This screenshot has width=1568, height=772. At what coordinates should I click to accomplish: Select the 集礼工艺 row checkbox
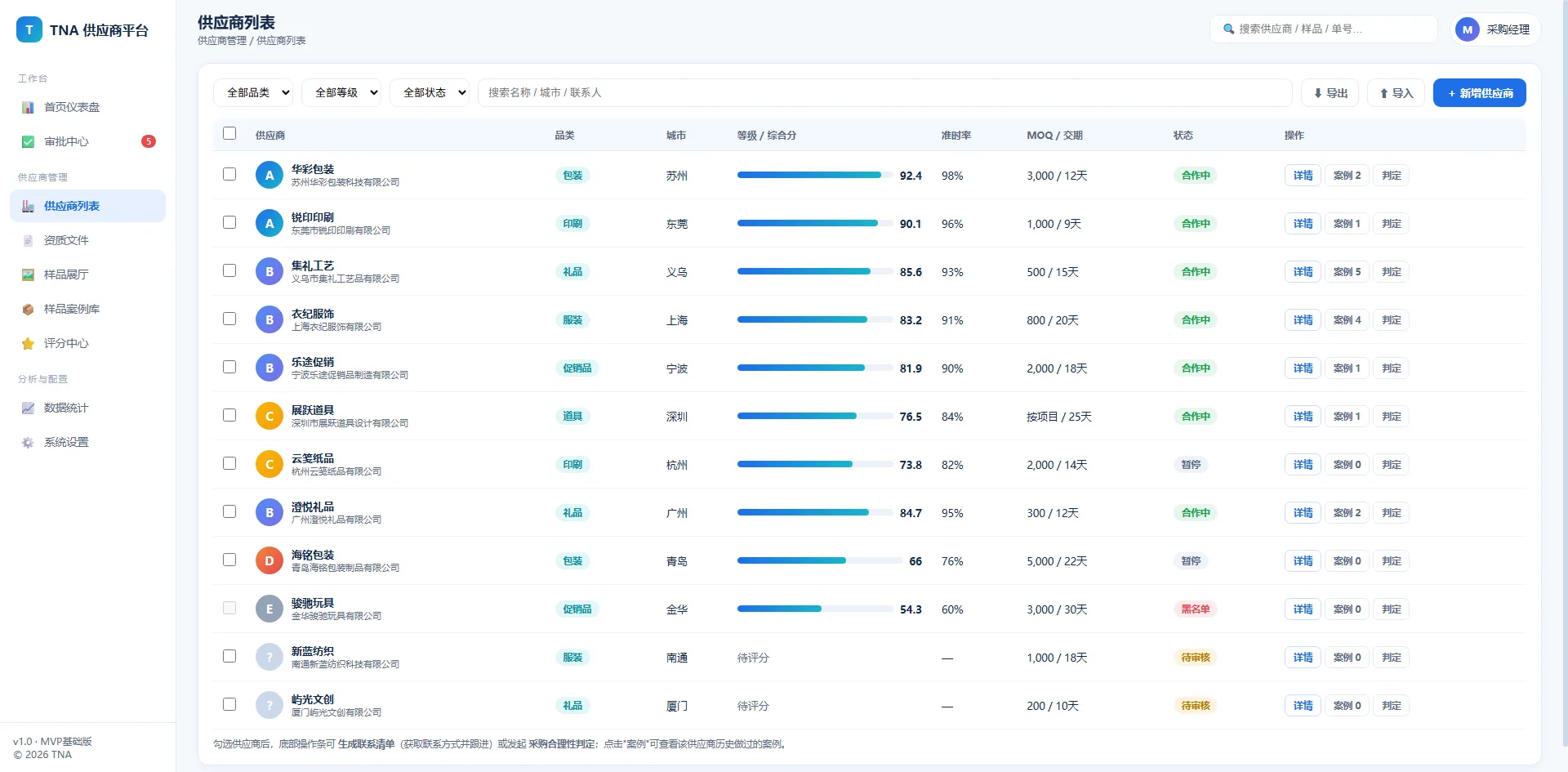229,270
